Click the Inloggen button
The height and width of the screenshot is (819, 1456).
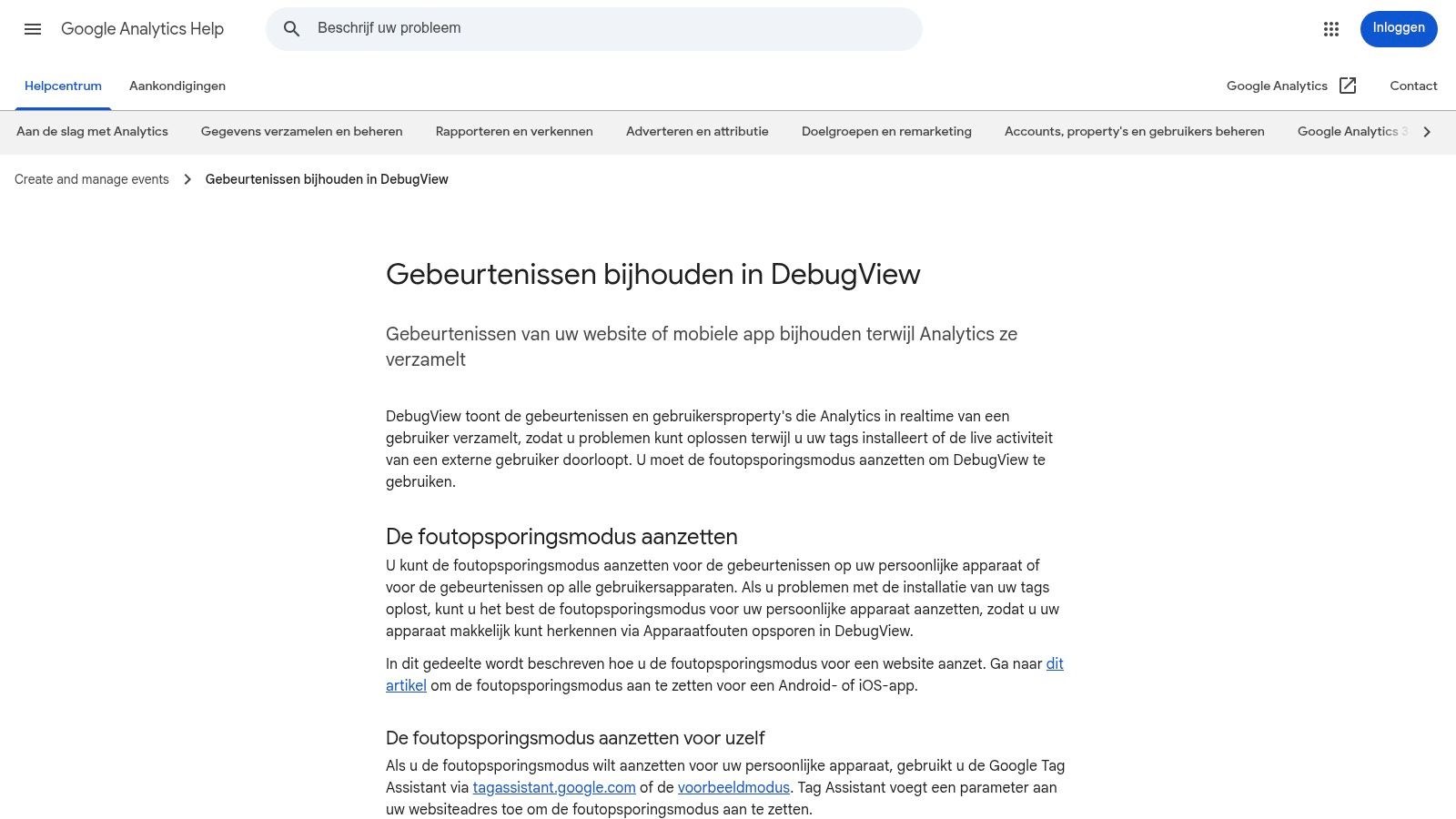1399,28
